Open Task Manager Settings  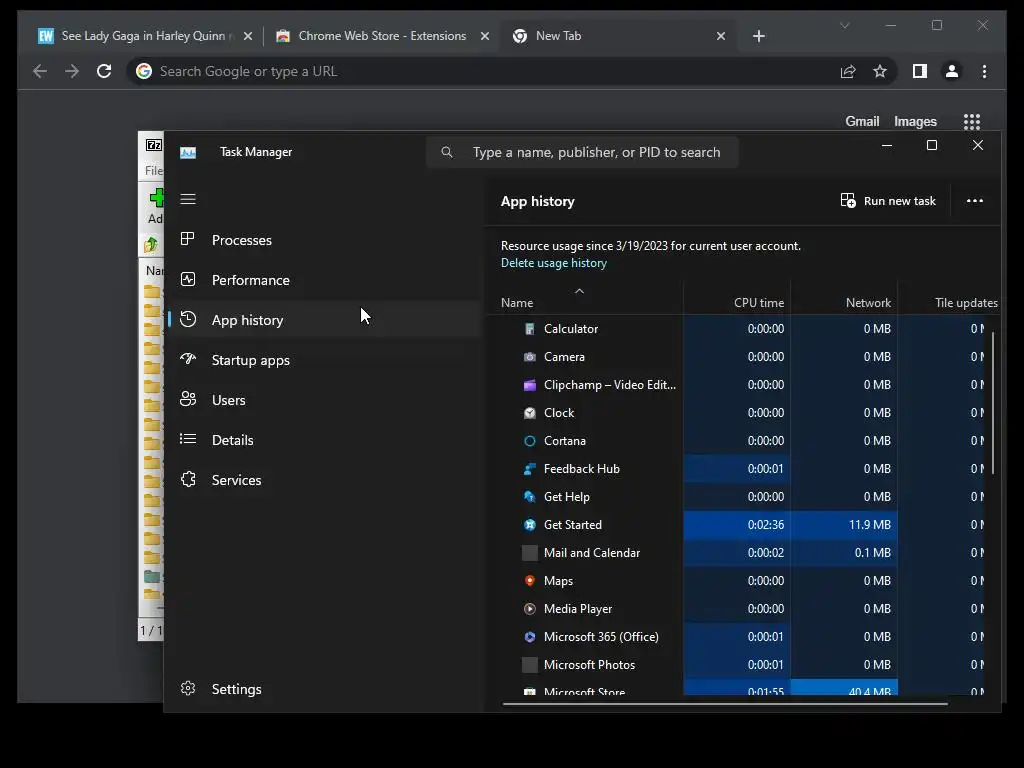coord(325,689)
